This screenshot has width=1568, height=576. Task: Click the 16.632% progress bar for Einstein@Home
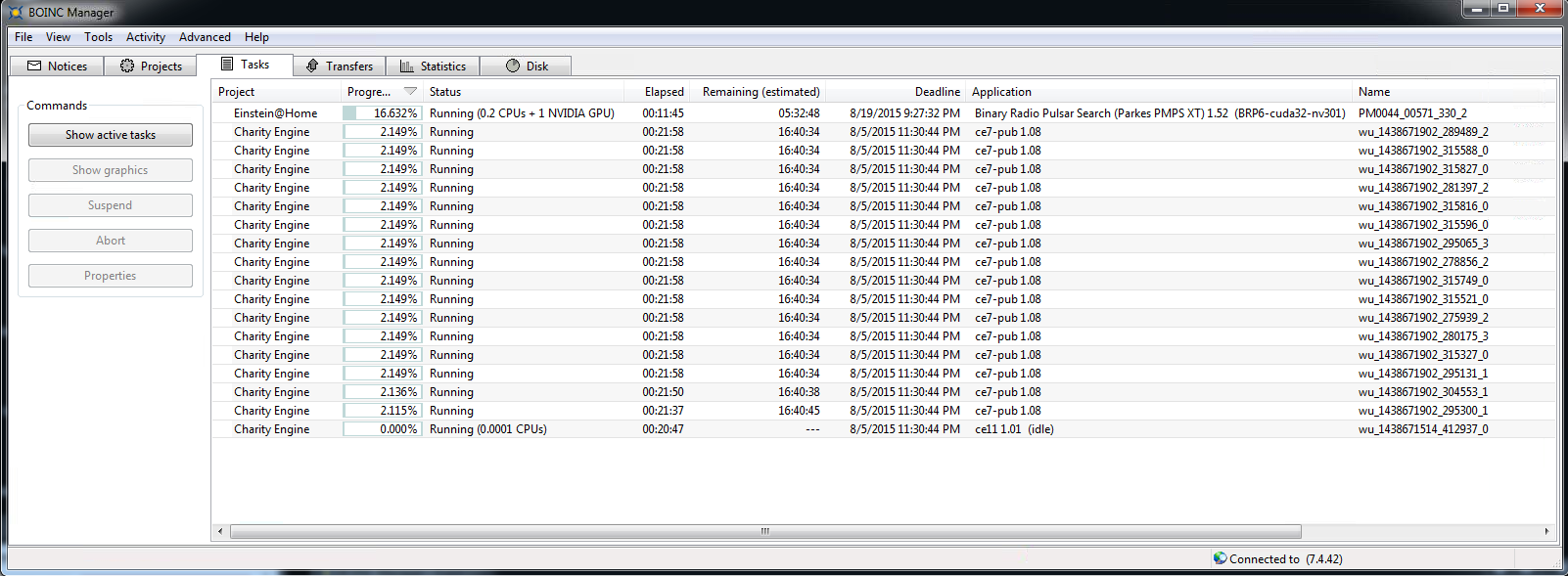pos(382,113)
